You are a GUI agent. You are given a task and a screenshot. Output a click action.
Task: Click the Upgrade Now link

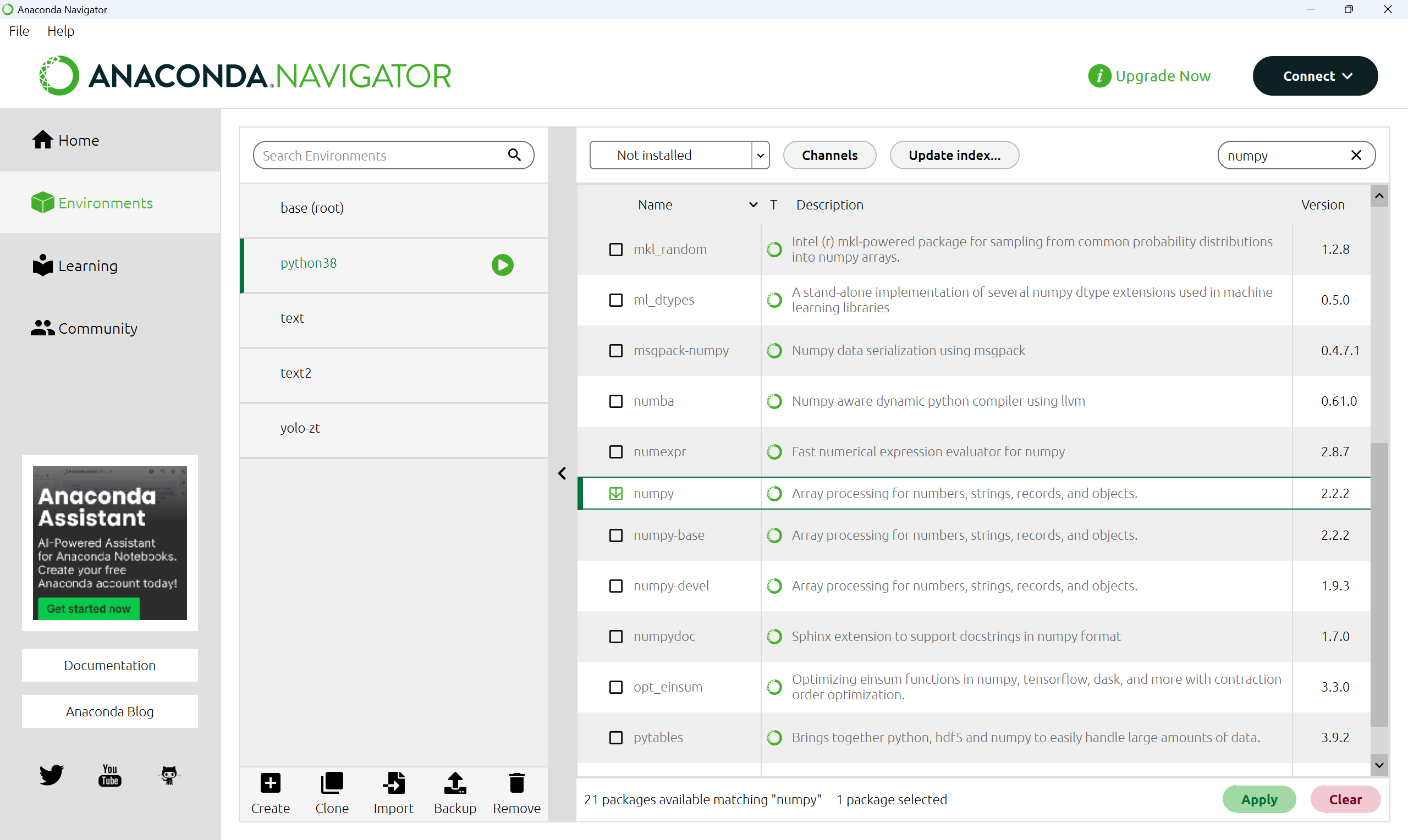1162,76
